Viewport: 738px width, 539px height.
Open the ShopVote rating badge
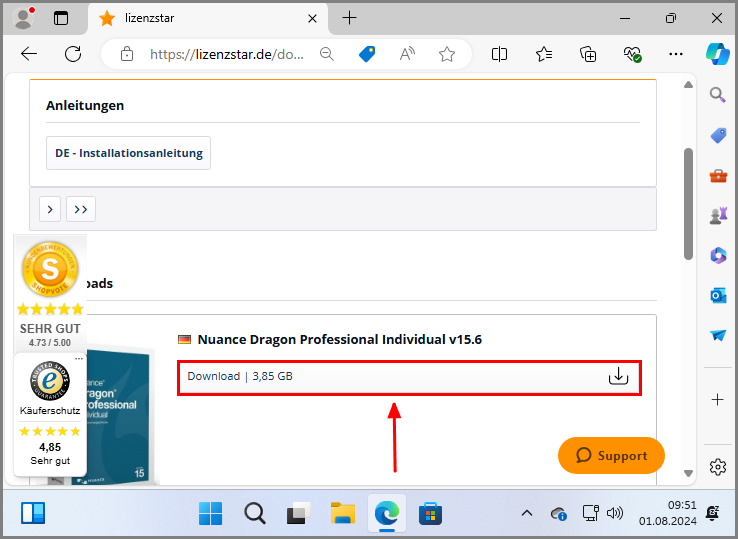(50, 293)
